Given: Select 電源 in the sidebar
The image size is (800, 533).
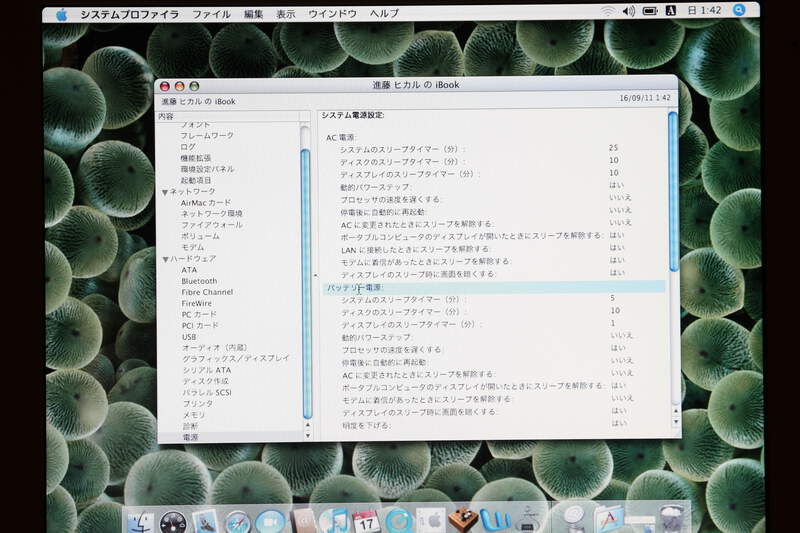Looking at the screenshot, I should click(191, 438).
